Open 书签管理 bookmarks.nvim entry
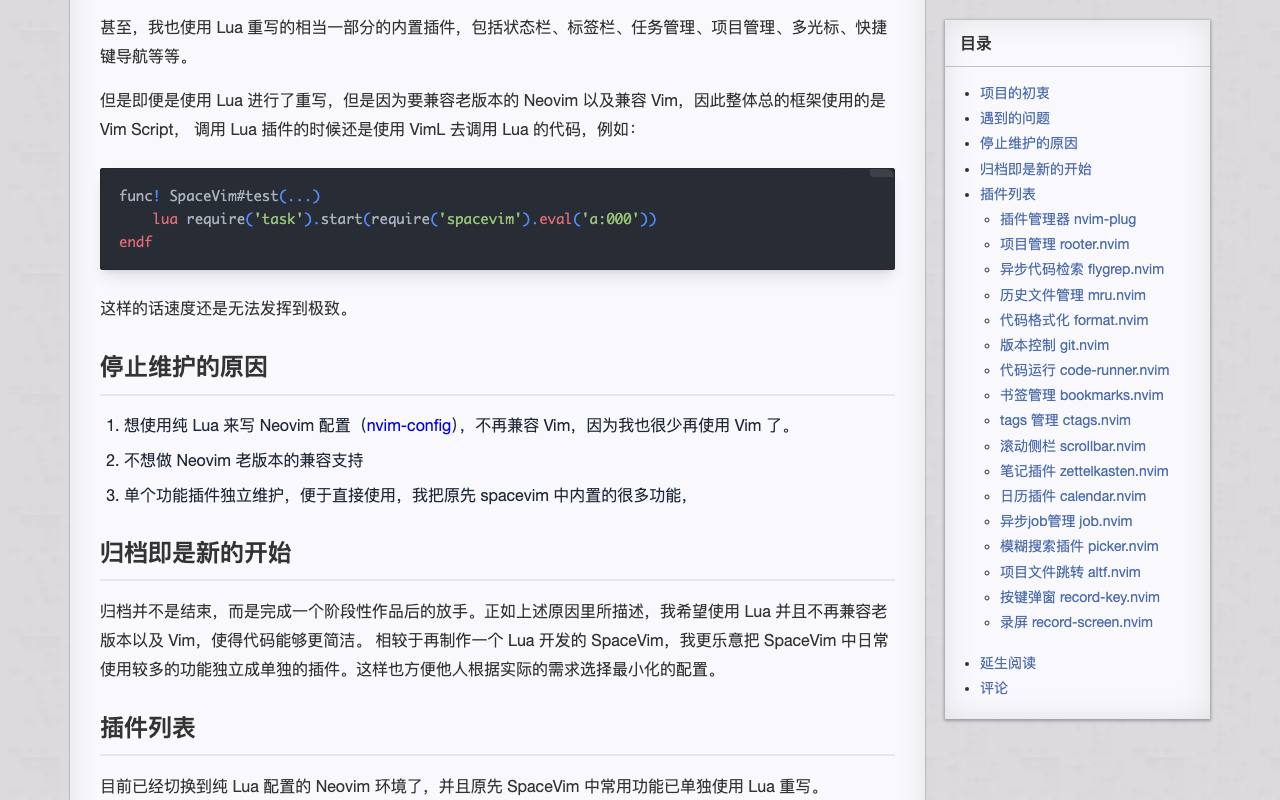The height and width of the screenshot is (800, 1280). 1082,395
